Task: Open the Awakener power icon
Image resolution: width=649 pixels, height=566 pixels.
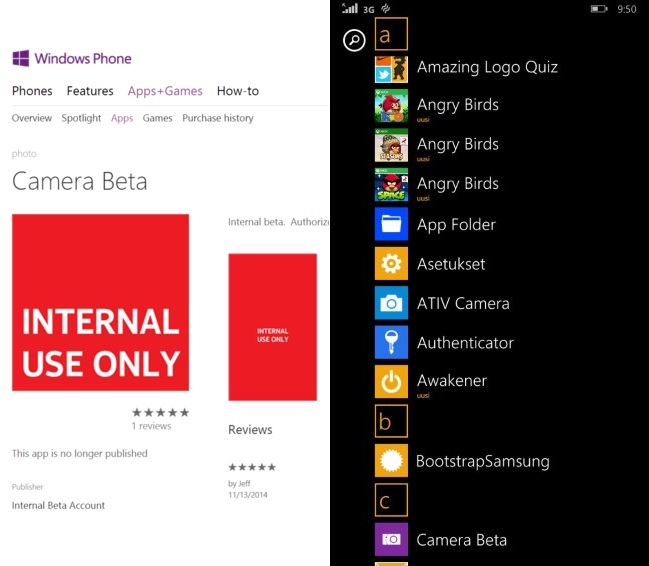Action: tap(391, 381)
